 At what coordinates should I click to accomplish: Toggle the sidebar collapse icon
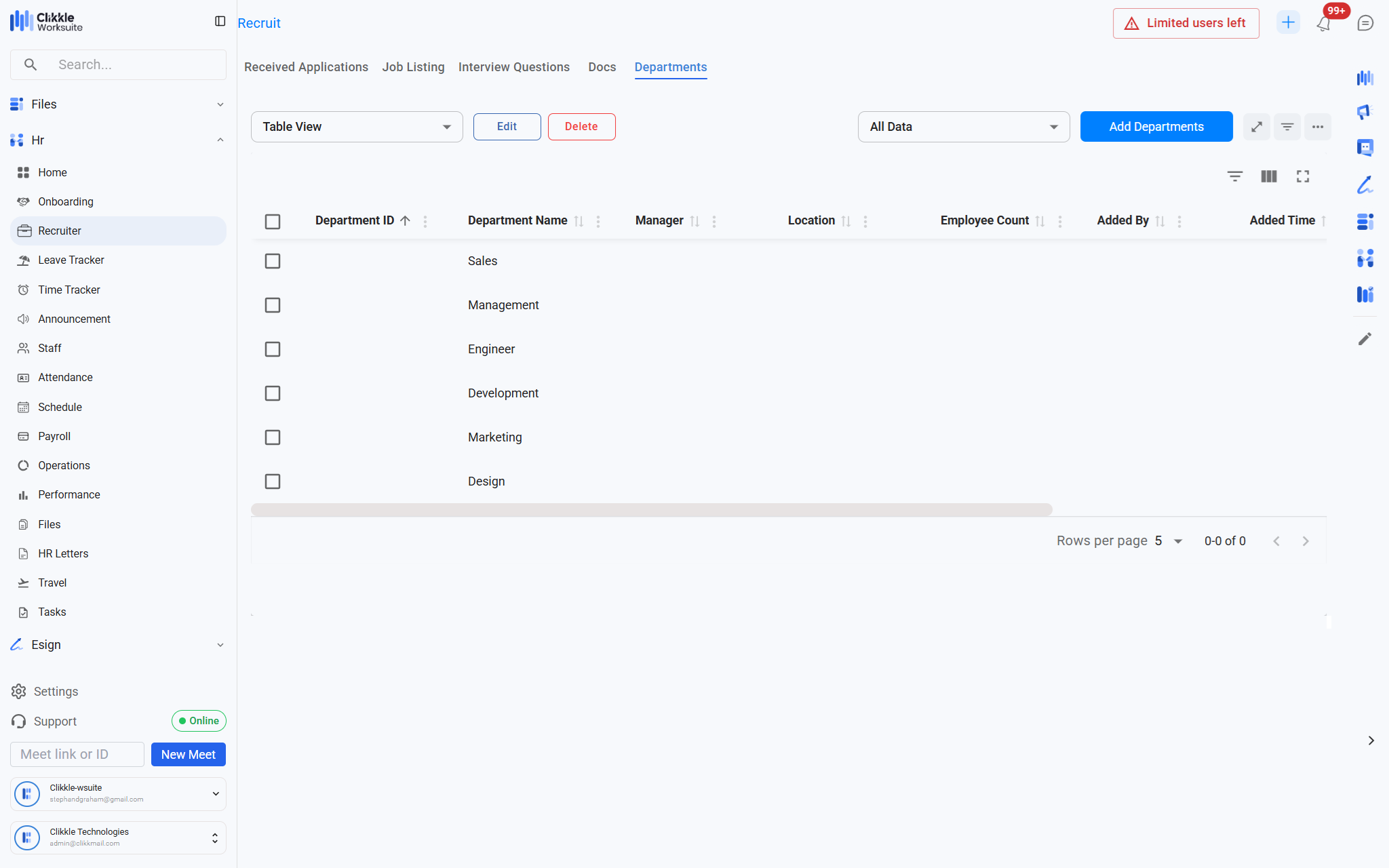coord(220,22)
